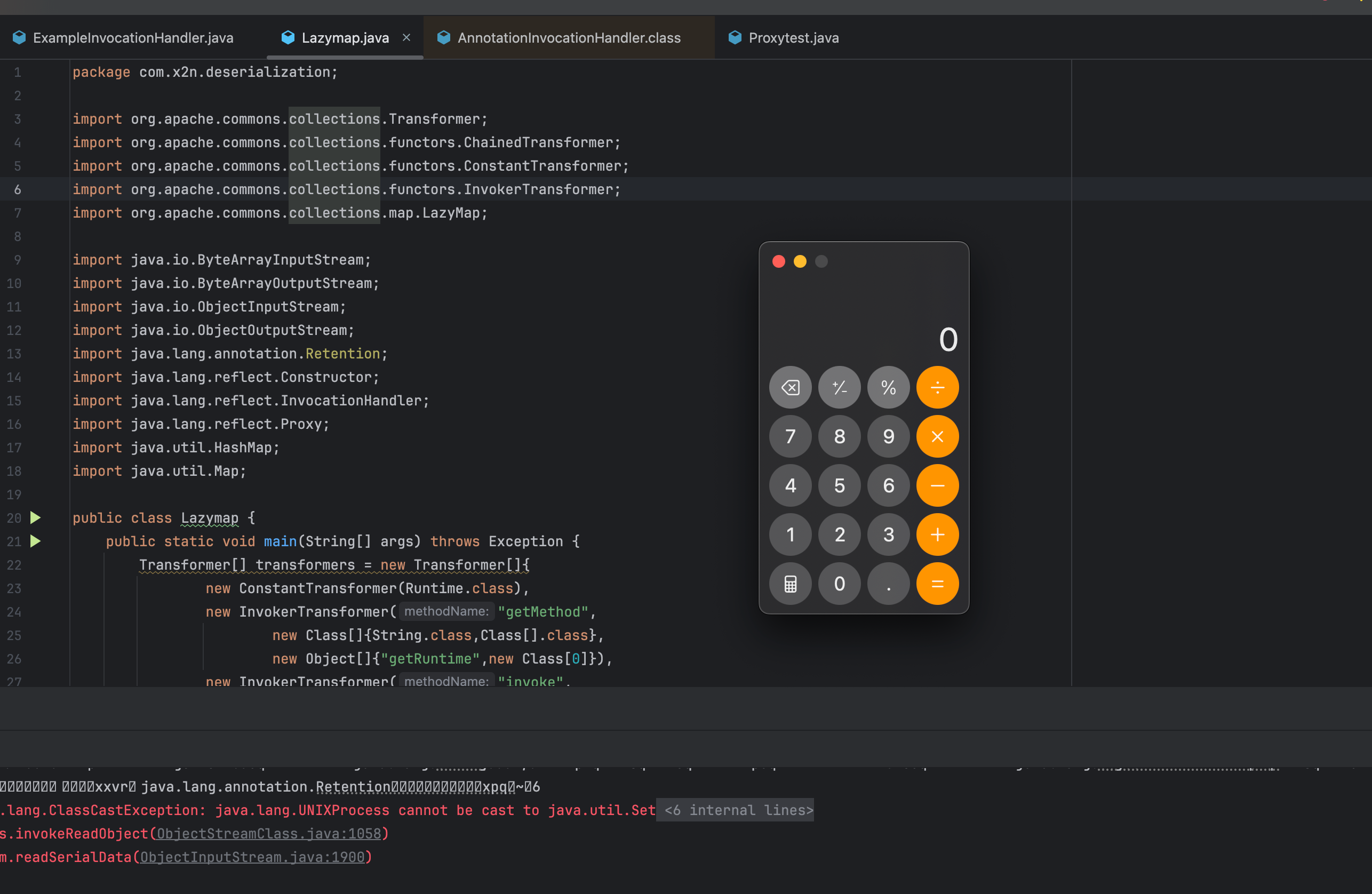Click the Proxytest.java file icon
The width and height of the screenshot is (1372, 894).
[735, 37]
